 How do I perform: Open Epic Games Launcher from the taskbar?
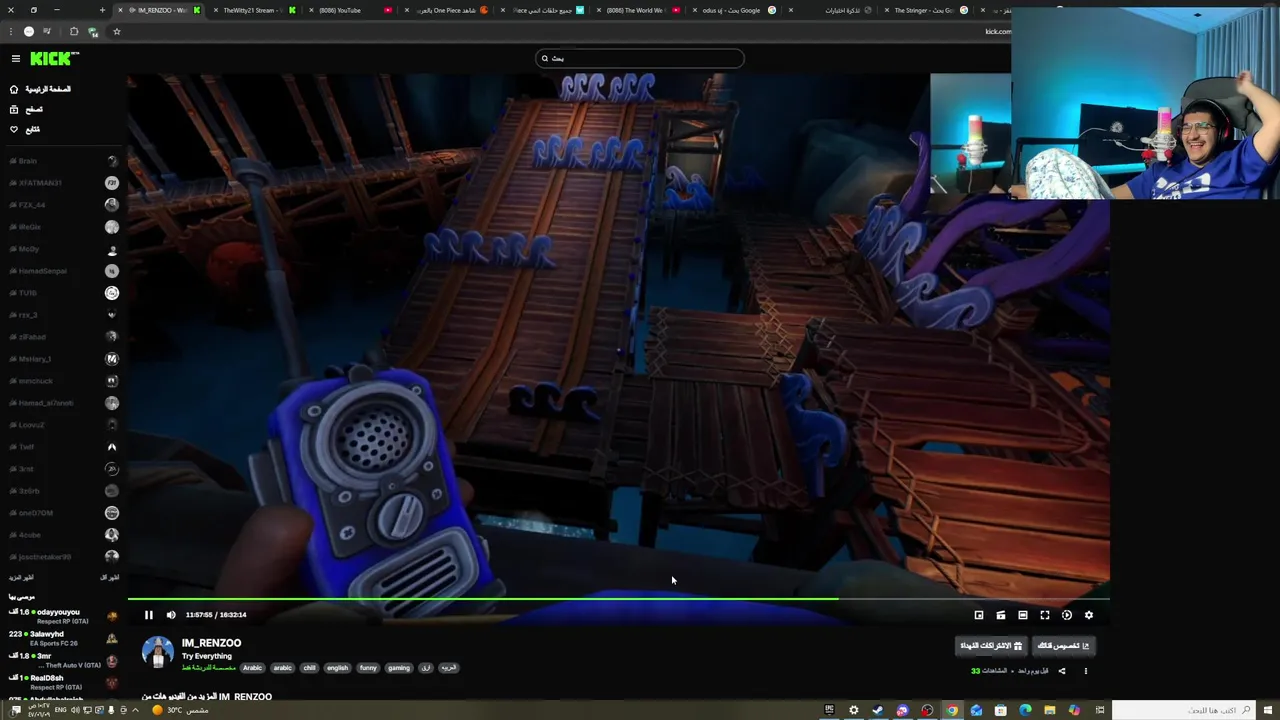point(829,710)
